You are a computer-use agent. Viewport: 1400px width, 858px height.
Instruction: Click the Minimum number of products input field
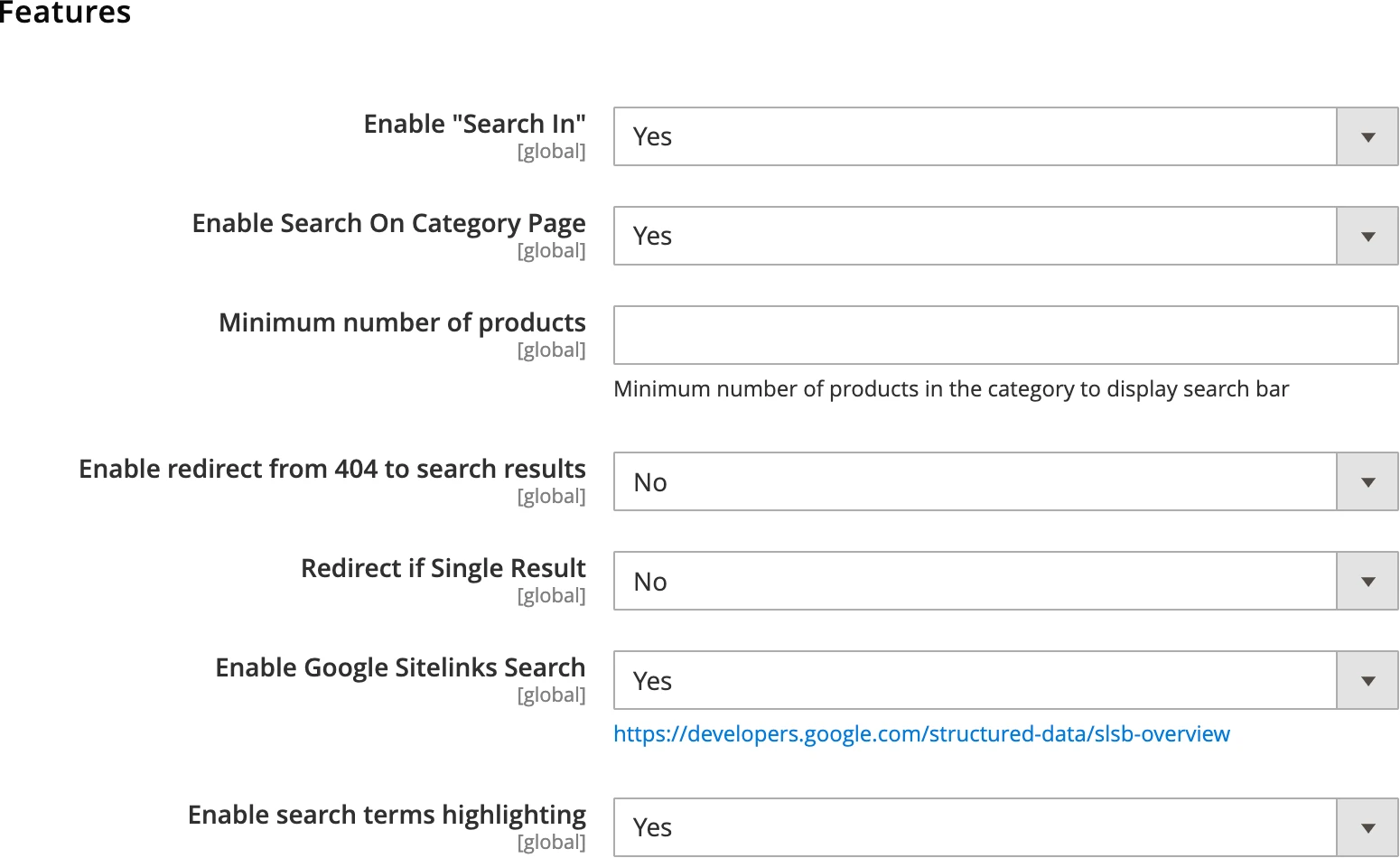1005,334
